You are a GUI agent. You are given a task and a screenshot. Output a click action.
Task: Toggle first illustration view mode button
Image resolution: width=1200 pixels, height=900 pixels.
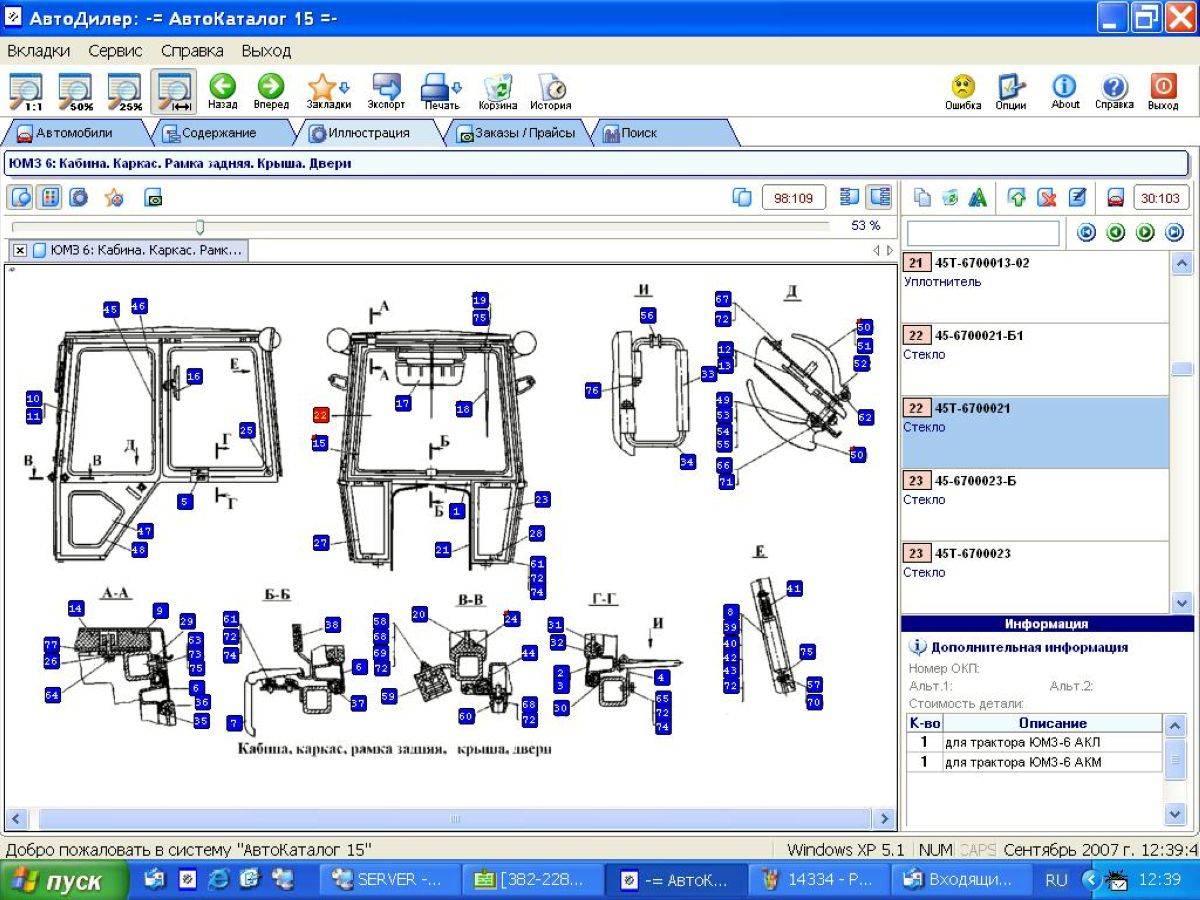click(21, 197)
